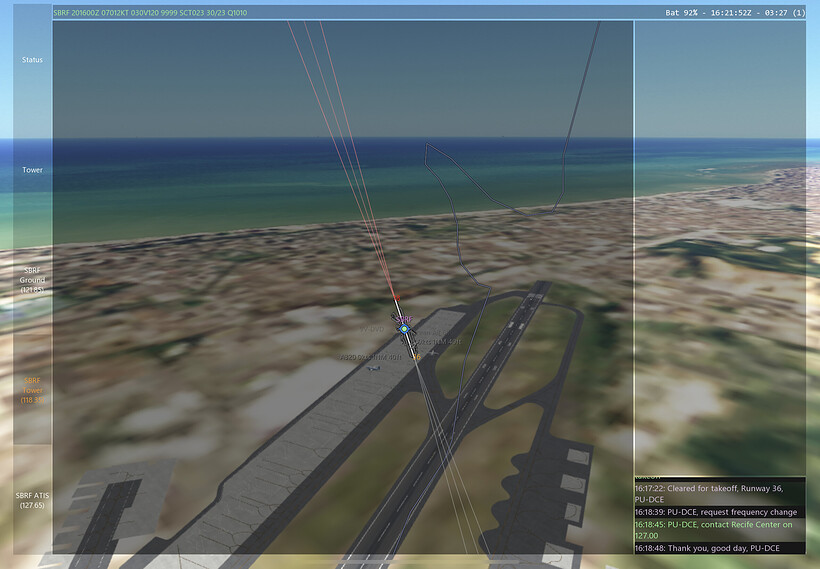Image resolution: width=820 pixels, height=569 pixels.
Task: Select the generic Tower sidebar entry
Action: click(32, 170)
